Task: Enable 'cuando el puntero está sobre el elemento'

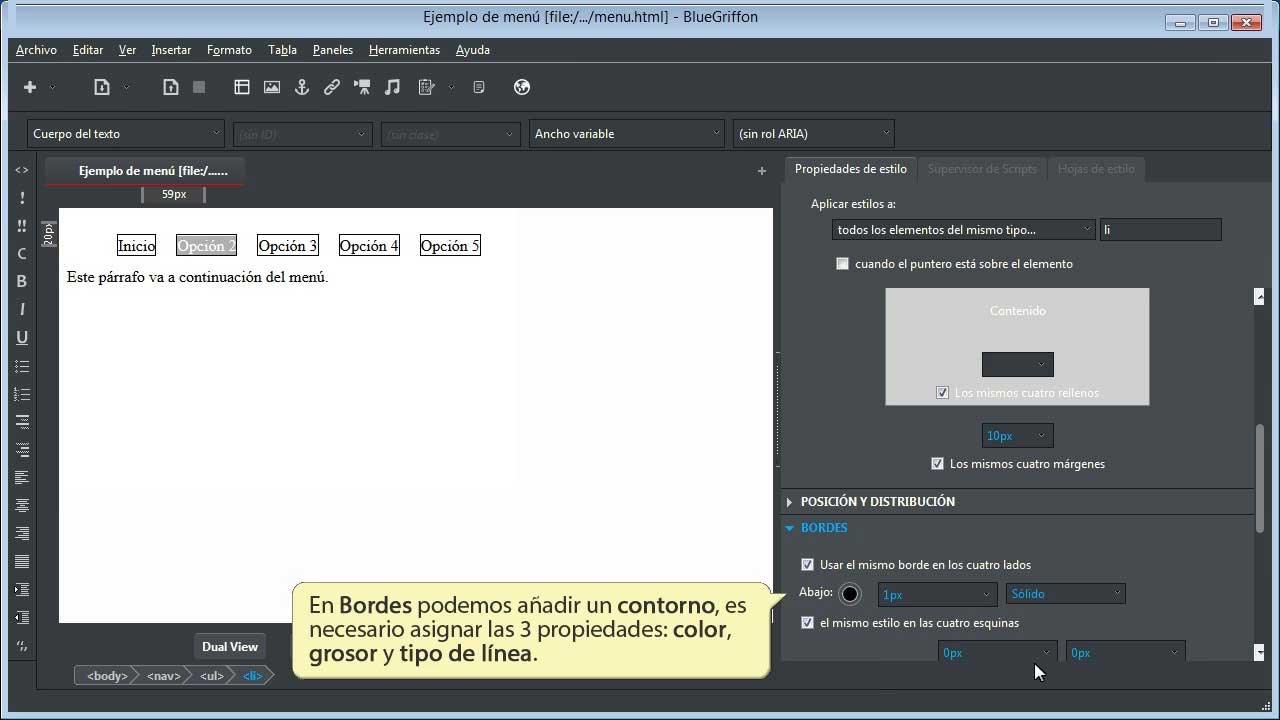Action: [x=842, y=263]
